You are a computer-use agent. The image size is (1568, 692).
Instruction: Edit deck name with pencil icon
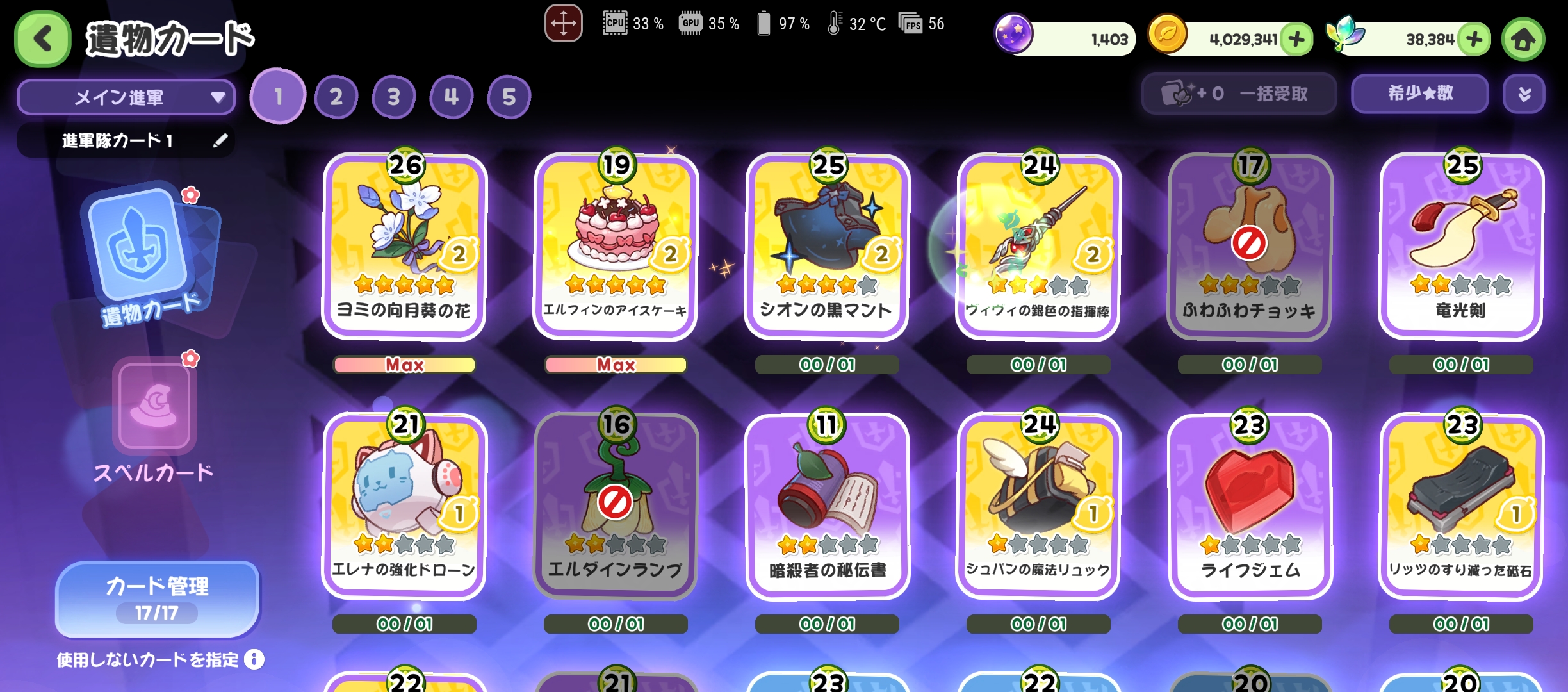[220, 140]
